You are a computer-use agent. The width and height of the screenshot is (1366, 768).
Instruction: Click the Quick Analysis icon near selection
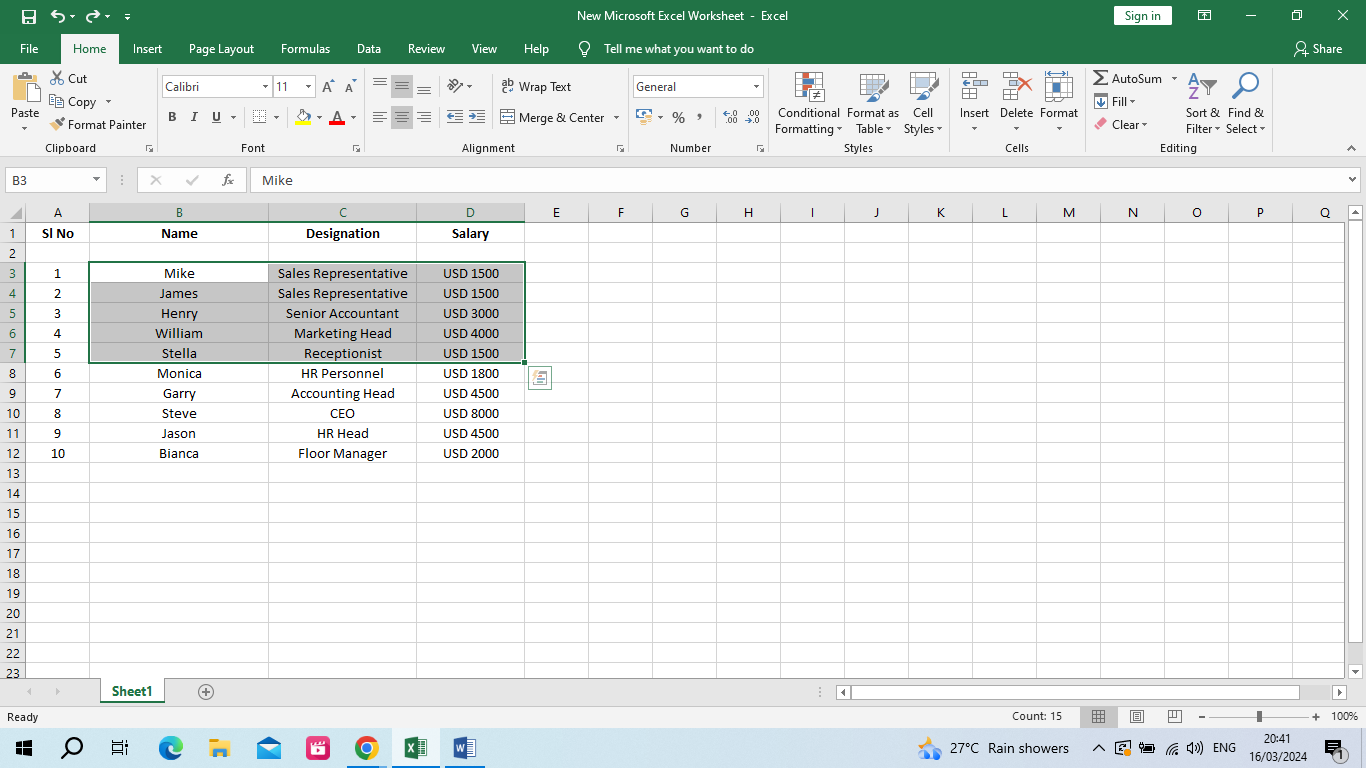(x=540, y=378)
